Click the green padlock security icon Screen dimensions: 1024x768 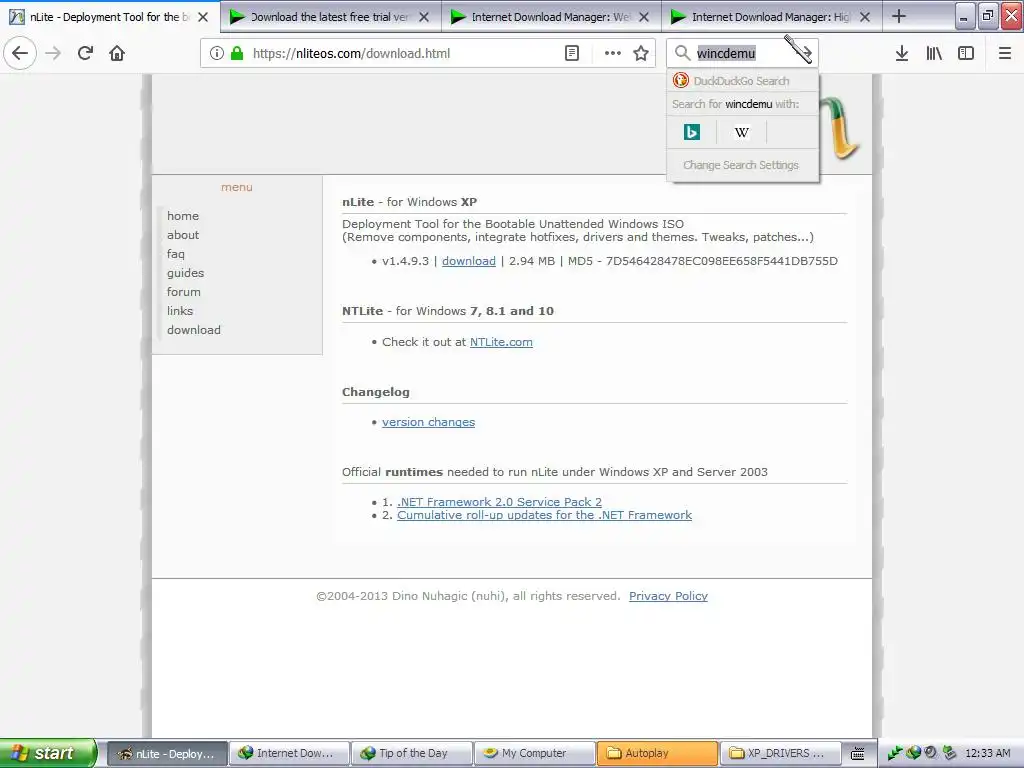tap(237, 53)
